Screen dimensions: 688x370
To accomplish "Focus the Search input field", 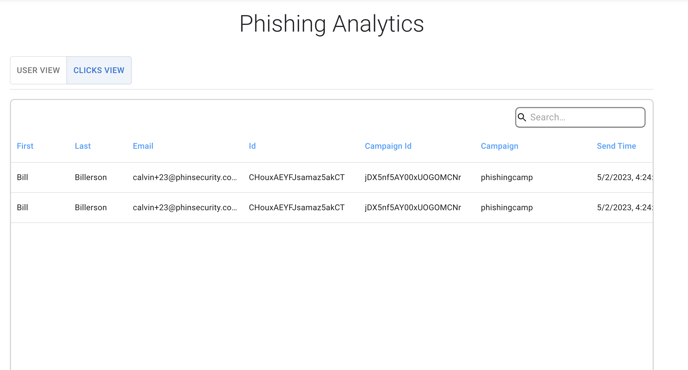I will pos(580,117).
